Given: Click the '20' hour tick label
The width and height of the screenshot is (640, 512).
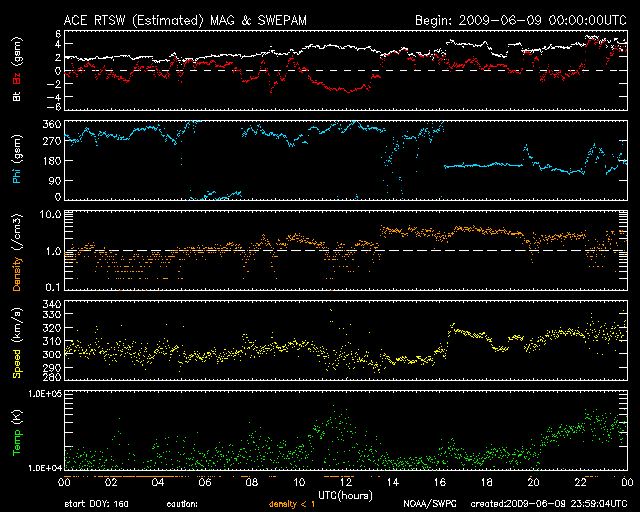Looking at the screenshot, I should 533,482.
